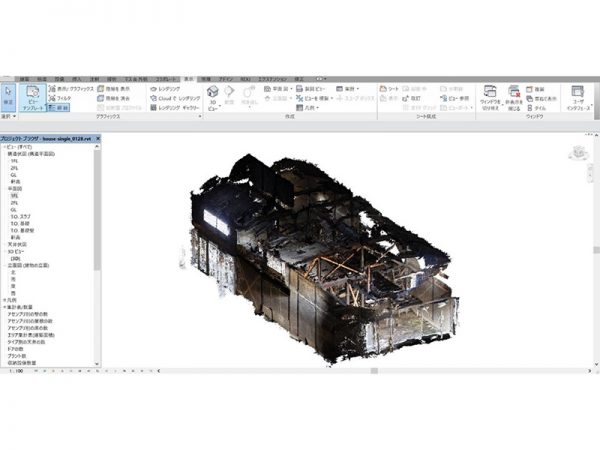600x450 pixels.
Task: Click Project Browser scroll-down arrow
Action: [x=97, y=364]
